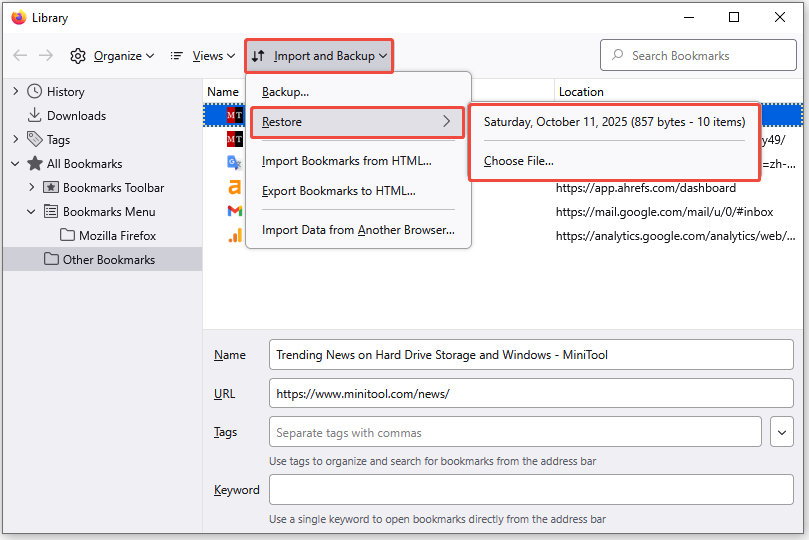Image resolution: width=809 pixels, height=540 pixels.
Task: Expand the Bookmarks Toolbar node
Action: [31, 187]
